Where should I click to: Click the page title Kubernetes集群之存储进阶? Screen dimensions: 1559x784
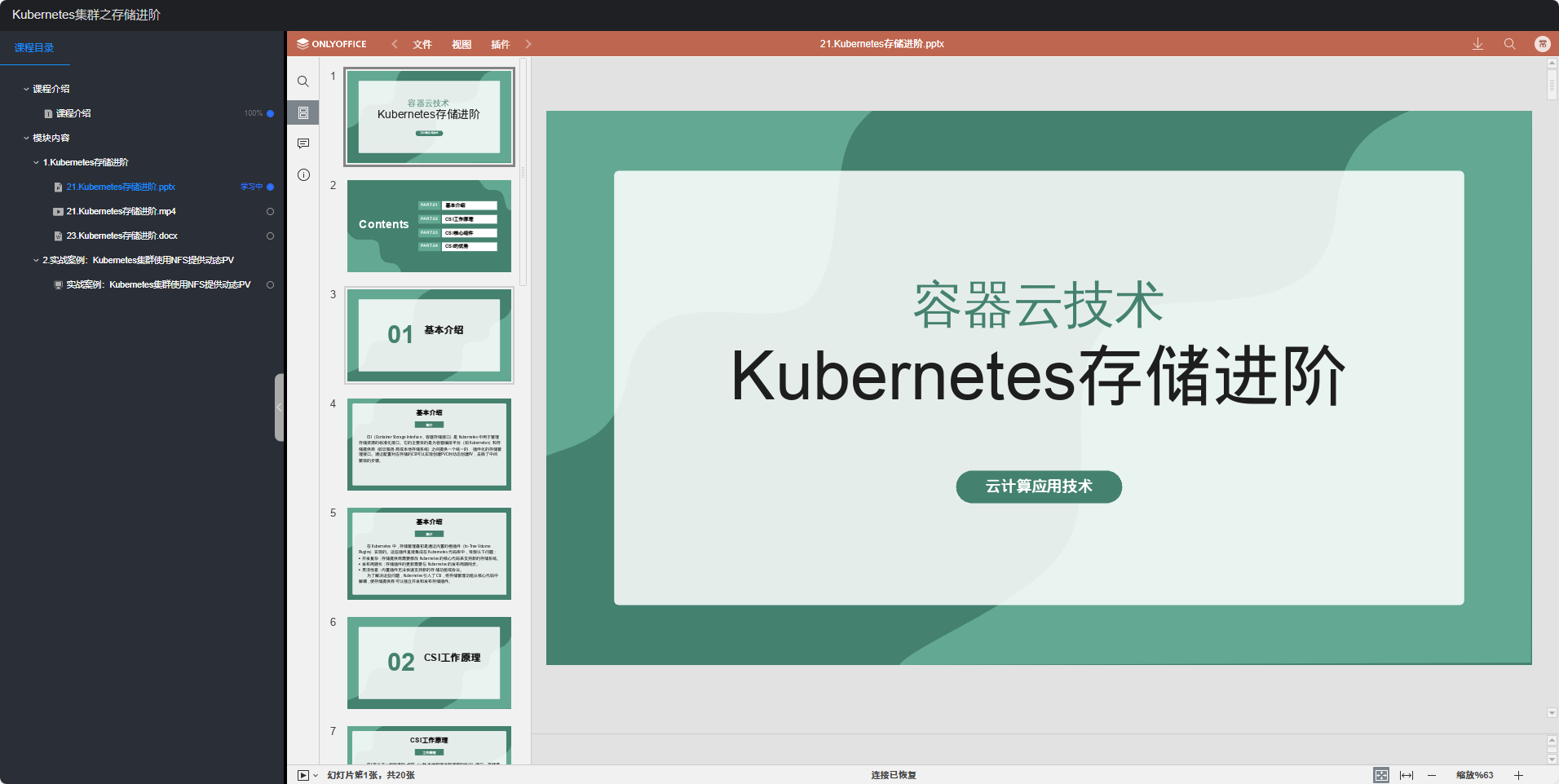(86, 15)
